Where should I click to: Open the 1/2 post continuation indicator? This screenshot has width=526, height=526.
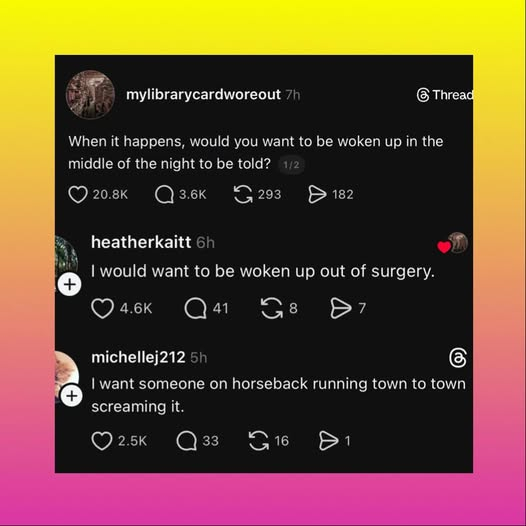click(291, 165)
